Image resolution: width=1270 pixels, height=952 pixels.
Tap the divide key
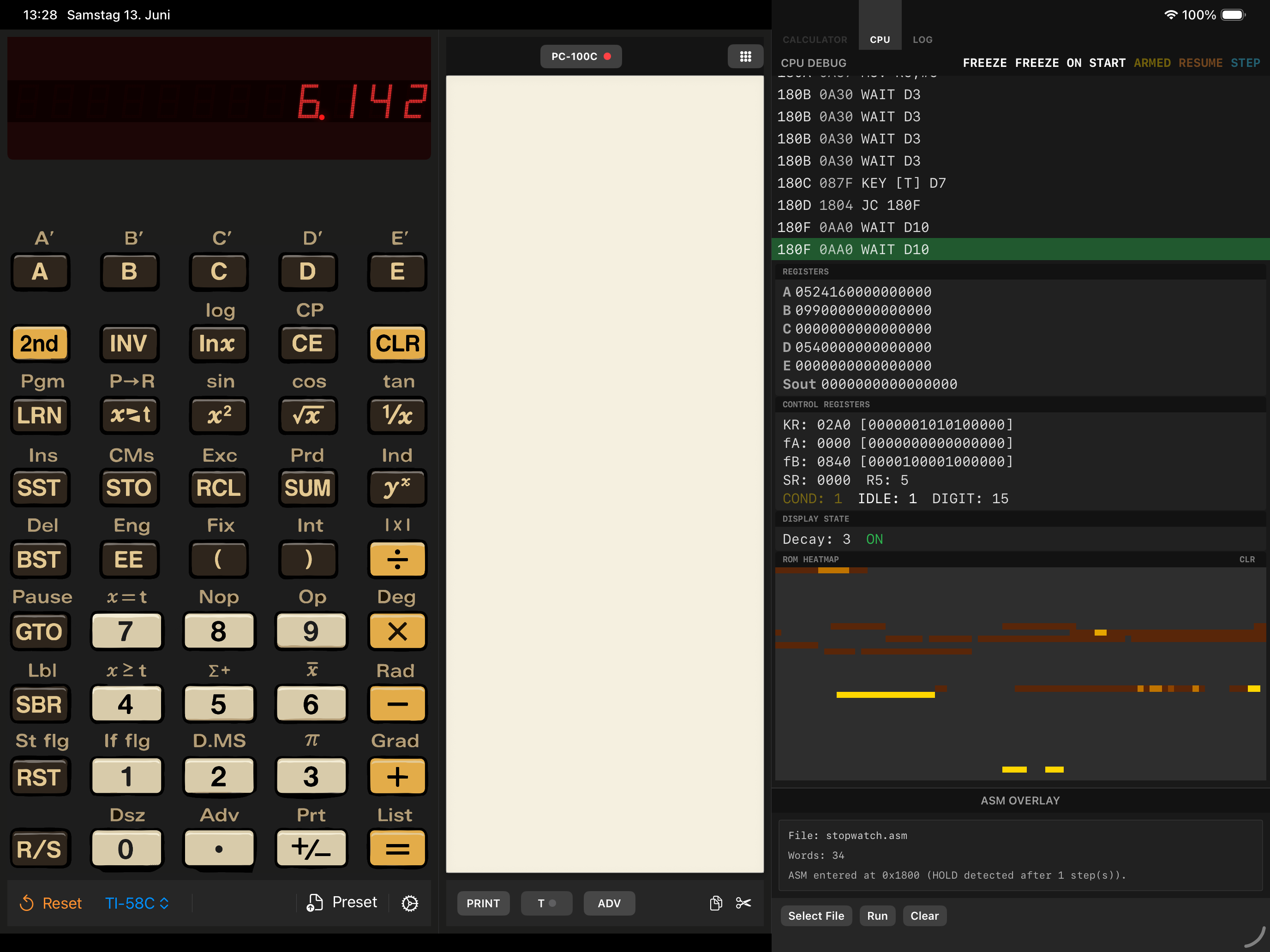(x=397, y=559)
